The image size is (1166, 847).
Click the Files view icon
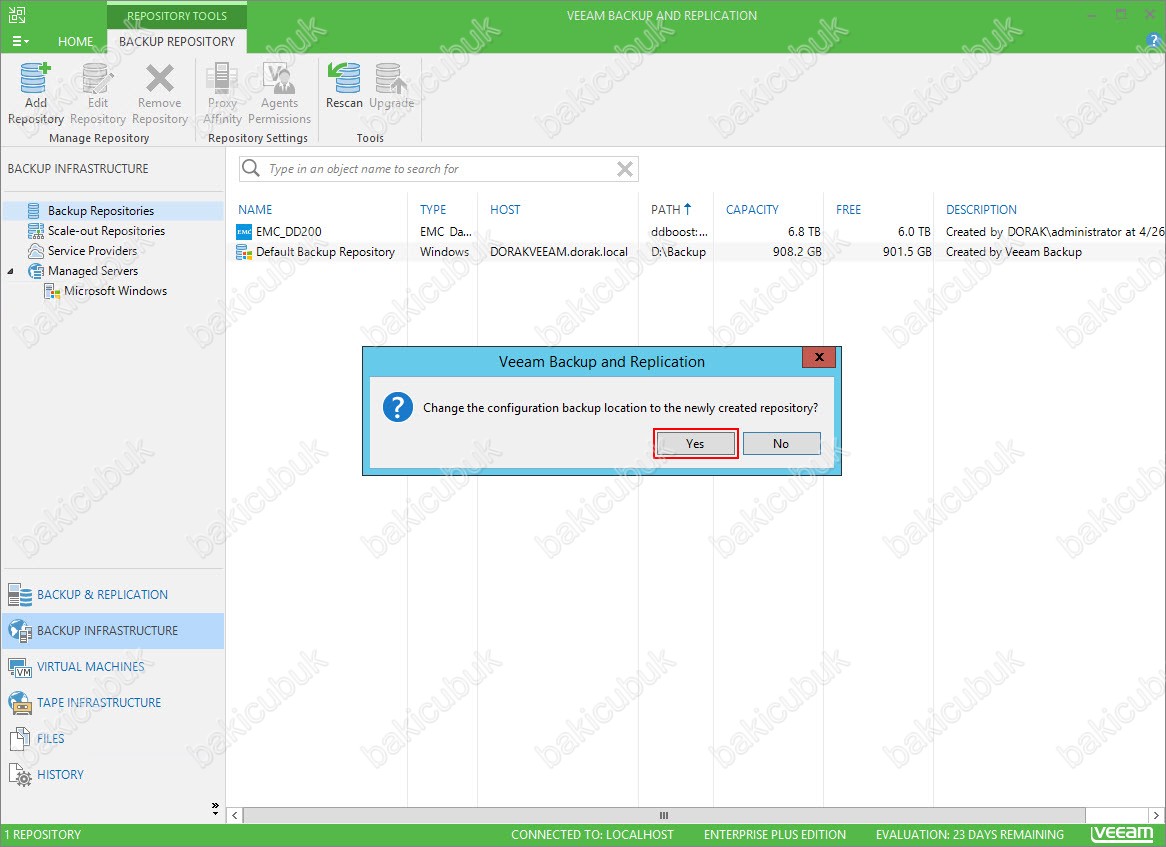(19, 738)
